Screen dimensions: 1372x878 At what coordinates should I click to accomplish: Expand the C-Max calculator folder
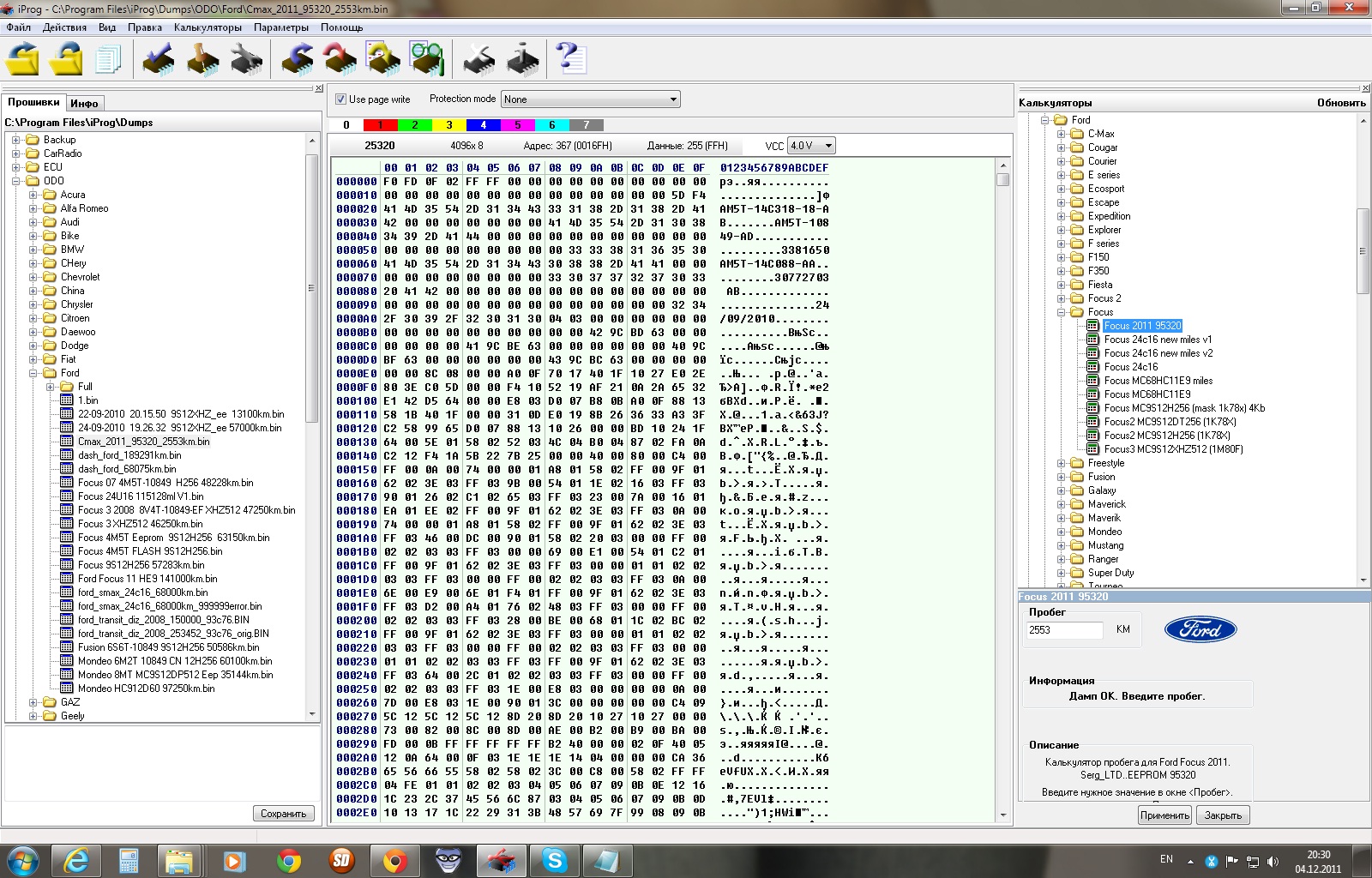tap(1062, 134)
